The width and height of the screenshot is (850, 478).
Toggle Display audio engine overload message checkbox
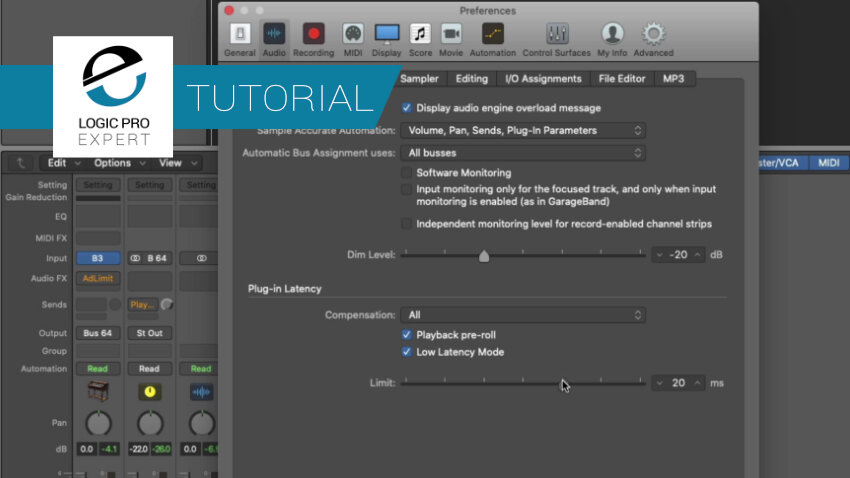point(407,108)
